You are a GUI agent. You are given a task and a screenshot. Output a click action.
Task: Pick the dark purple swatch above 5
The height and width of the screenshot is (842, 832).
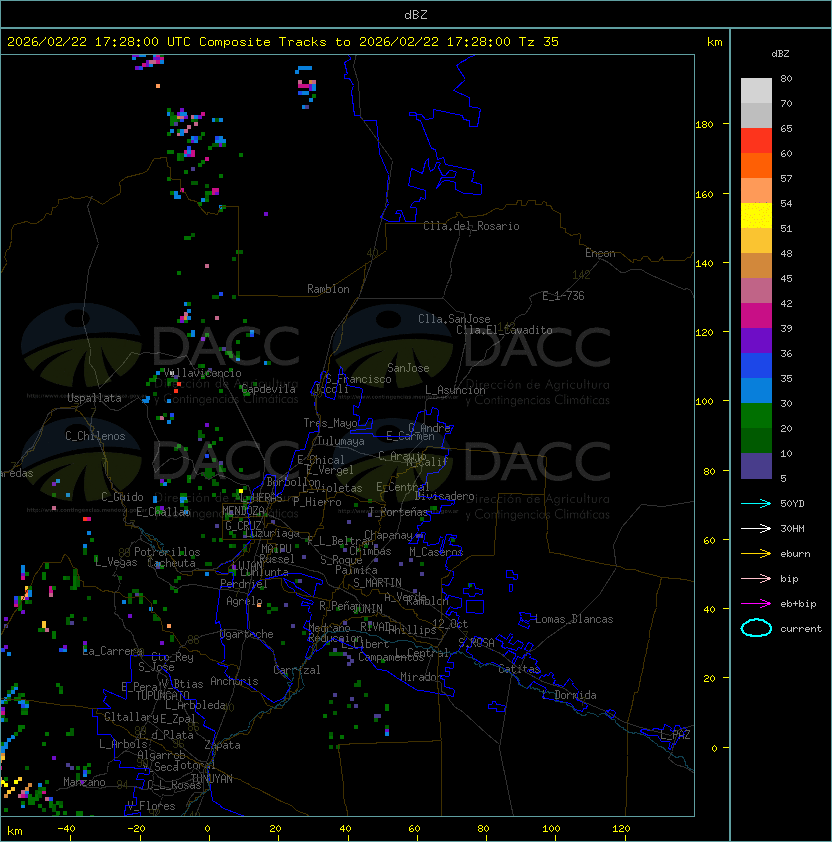(756, 466)
